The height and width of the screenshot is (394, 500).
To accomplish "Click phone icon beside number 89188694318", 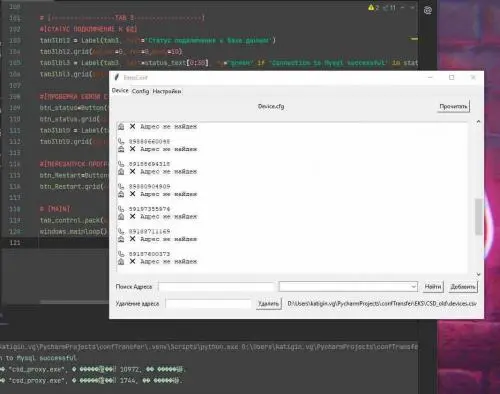I will click(x=121, y=164).
